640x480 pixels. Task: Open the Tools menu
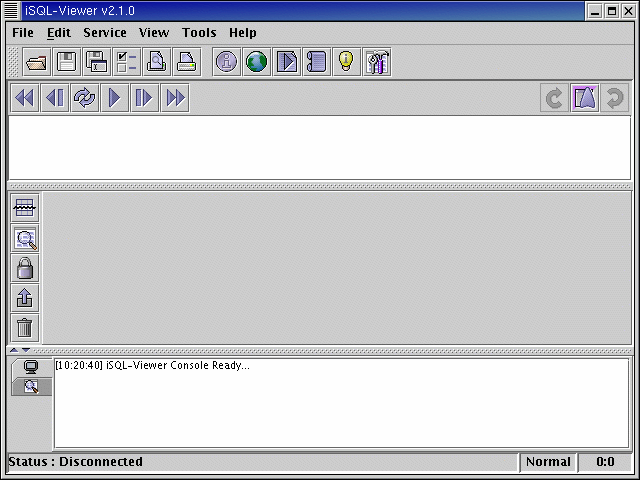pos(199,33)
